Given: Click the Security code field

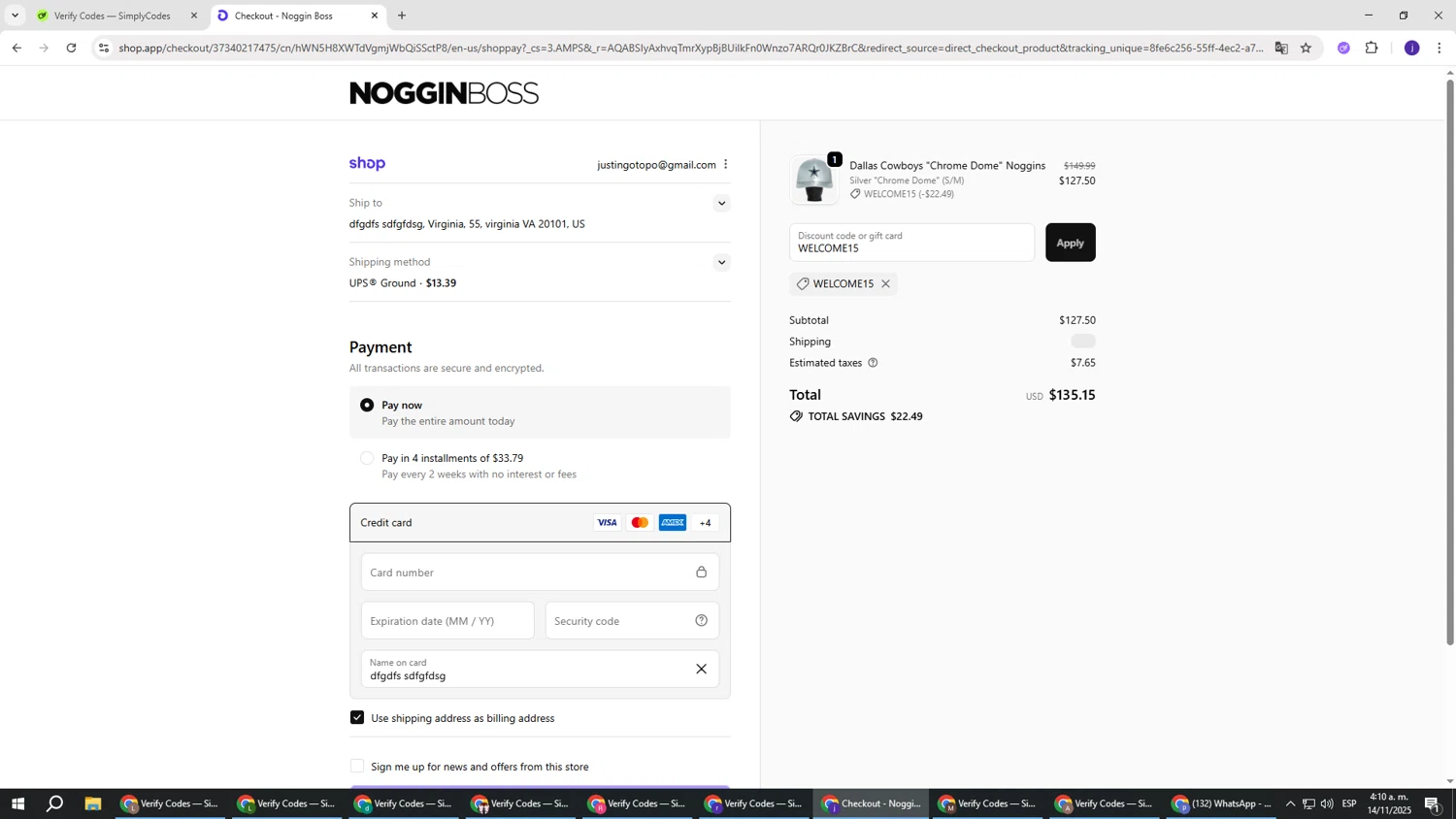Looking at the screenshot, I should click(632, 620).
